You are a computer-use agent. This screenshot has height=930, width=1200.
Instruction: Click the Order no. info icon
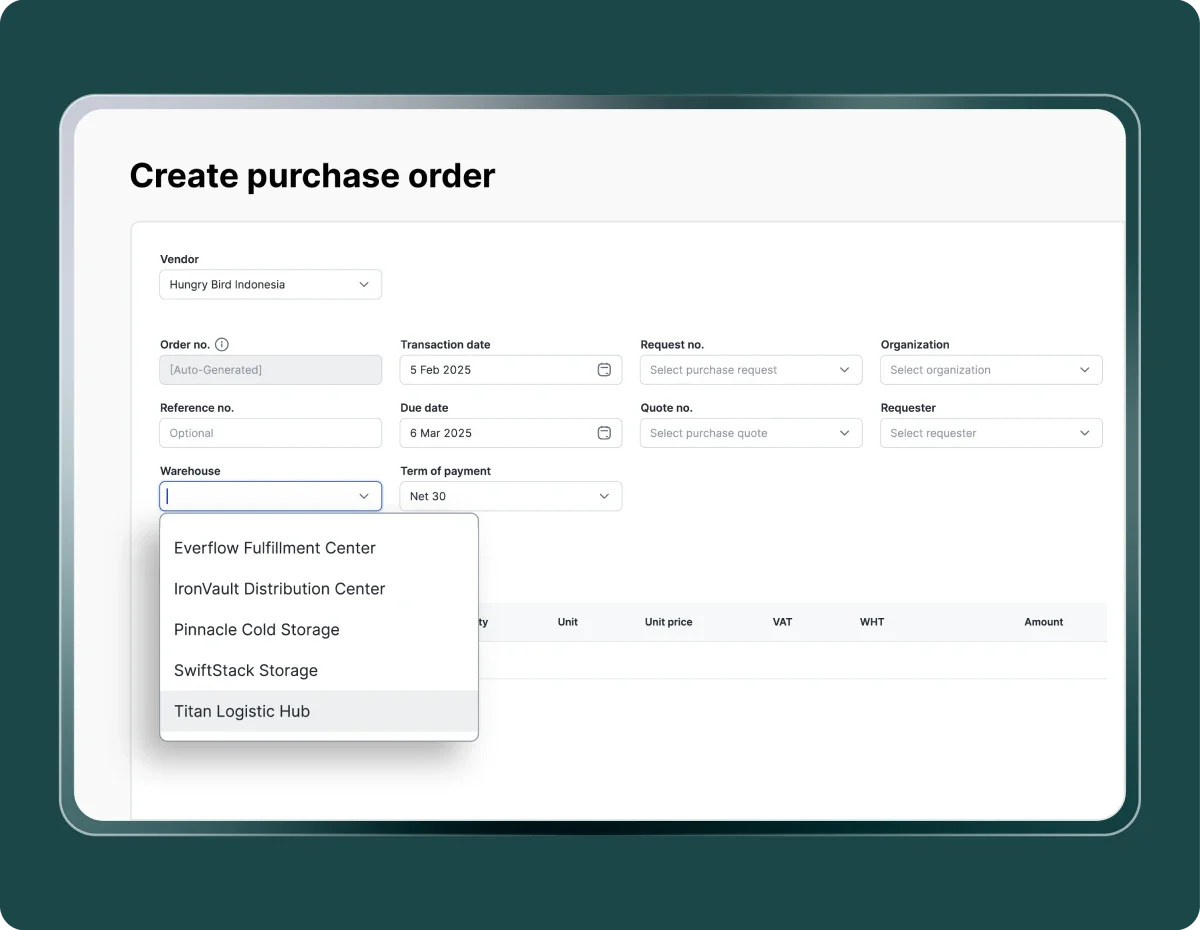[x=222, y=344]
